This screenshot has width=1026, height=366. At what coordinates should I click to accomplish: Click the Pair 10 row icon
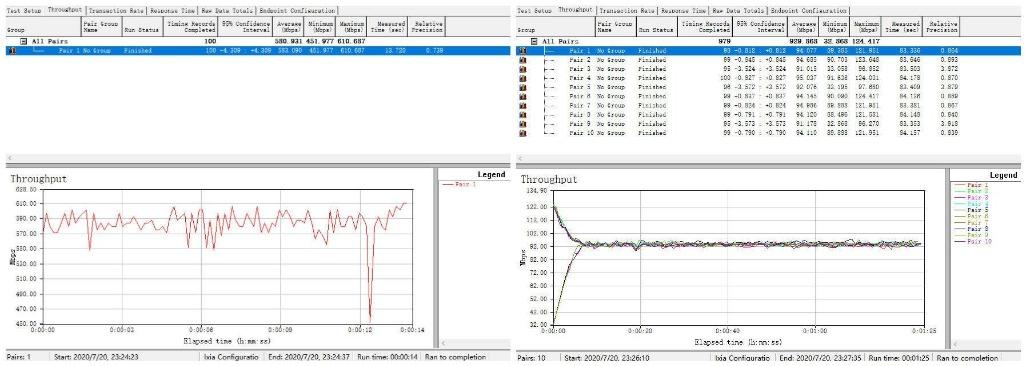pos(522,133)
